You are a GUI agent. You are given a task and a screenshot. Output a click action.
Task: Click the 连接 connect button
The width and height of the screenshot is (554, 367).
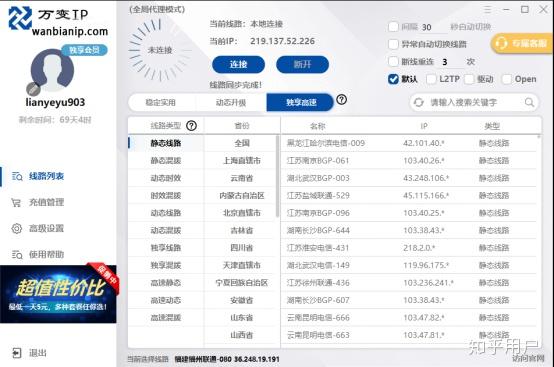pyautogui.click(x=238, y=64)
